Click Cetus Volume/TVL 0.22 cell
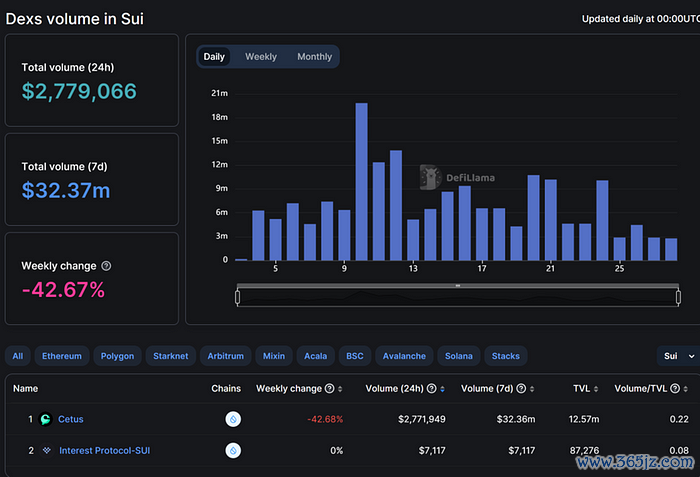Viewport: 700px width, 477px height. (x=679, y=419)
